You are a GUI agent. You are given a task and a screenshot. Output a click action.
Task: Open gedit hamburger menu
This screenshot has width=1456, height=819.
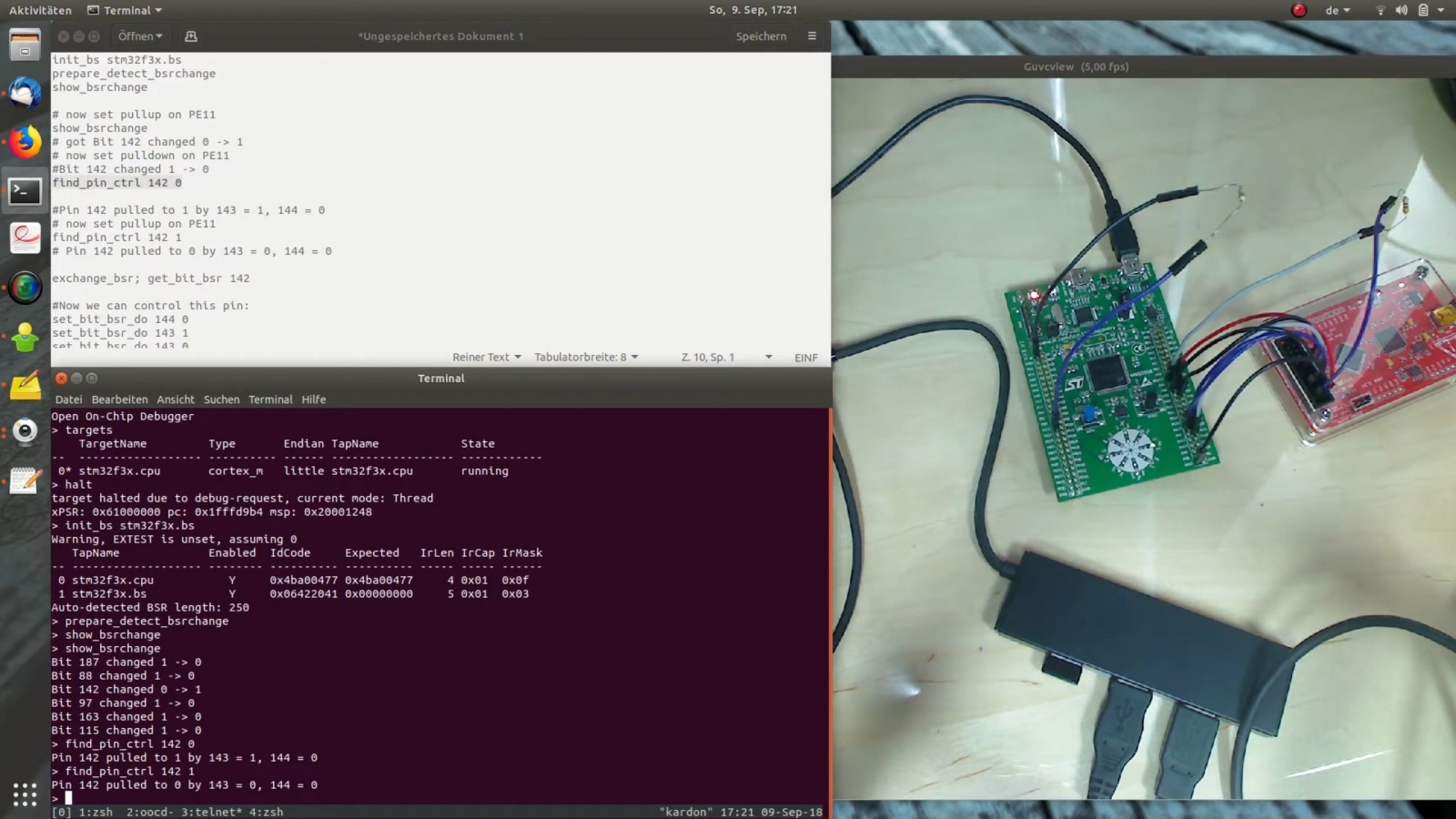pos(812,36)
